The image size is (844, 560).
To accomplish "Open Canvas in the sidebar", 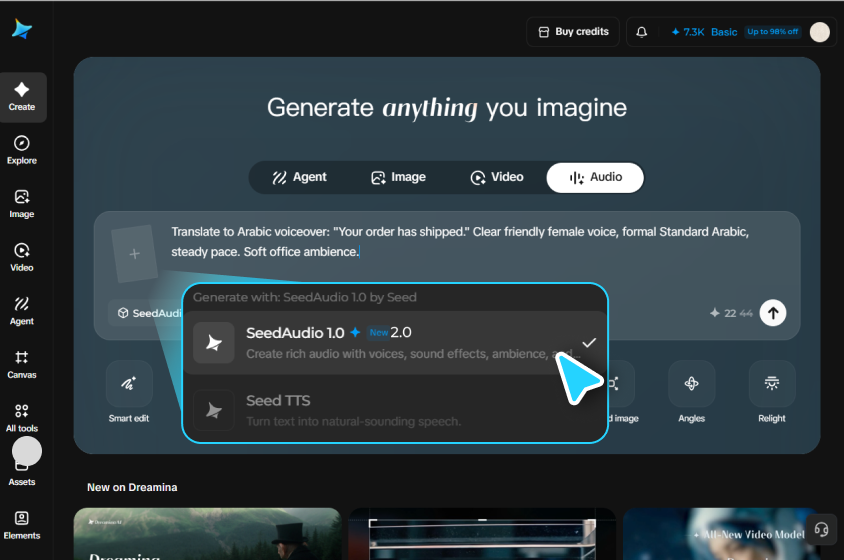I will pos(22,365).
